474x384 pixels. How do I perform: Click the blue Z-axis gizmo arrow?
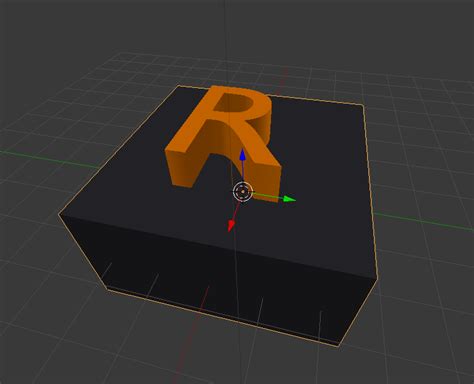point(243,156)
